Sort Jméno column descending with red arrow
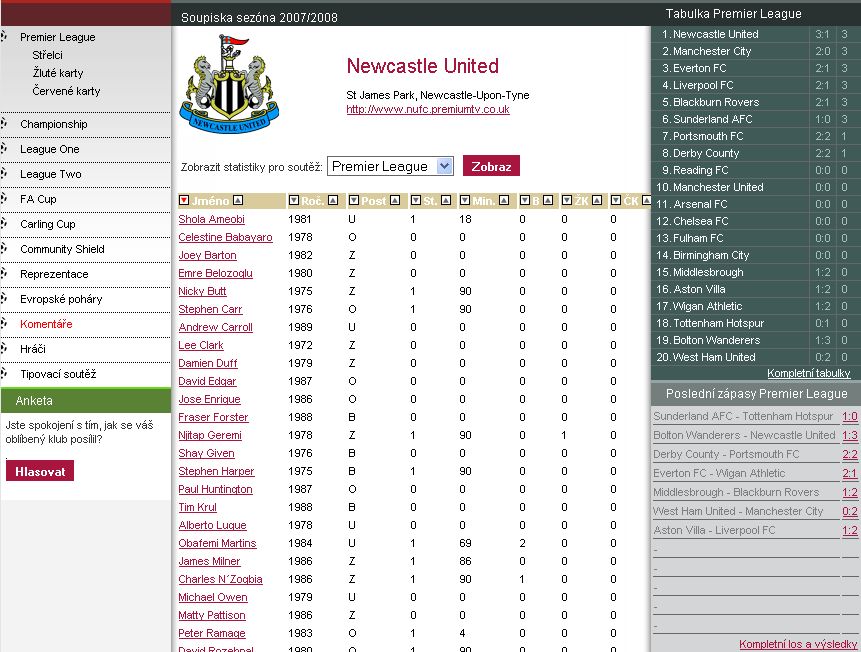The height and width of the screenshot is (652, 861). click(184, 200)
